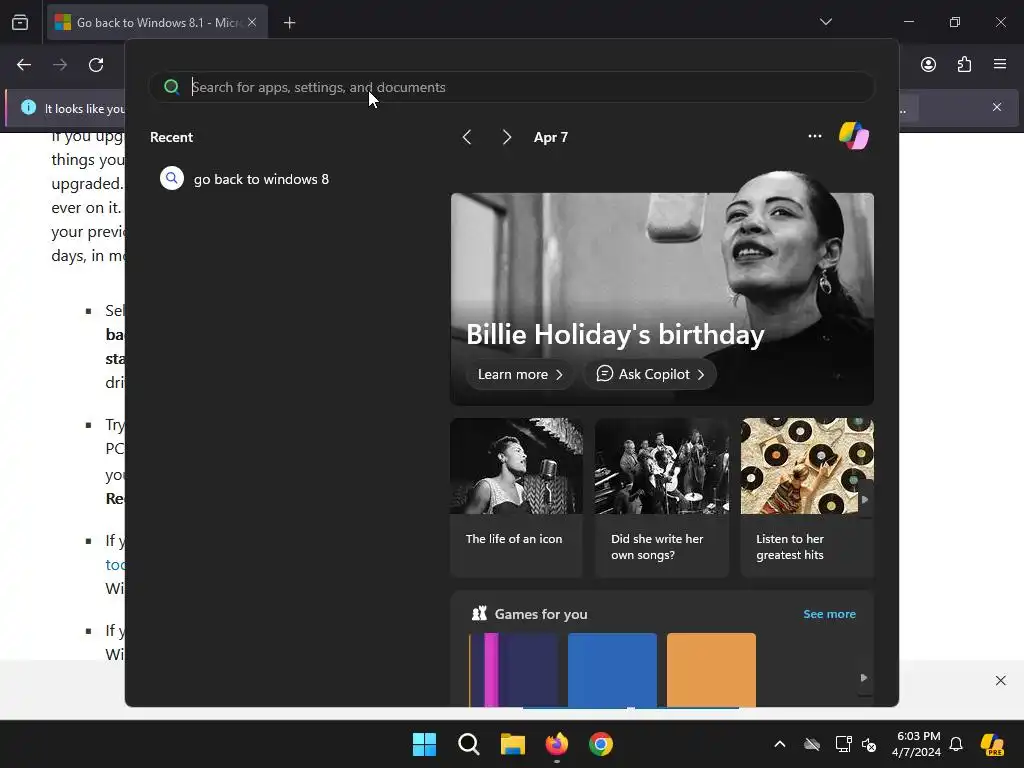Show hidden system tray icons chevron
The width and height of the screenshot is (1024, 768).
[780, 744]
